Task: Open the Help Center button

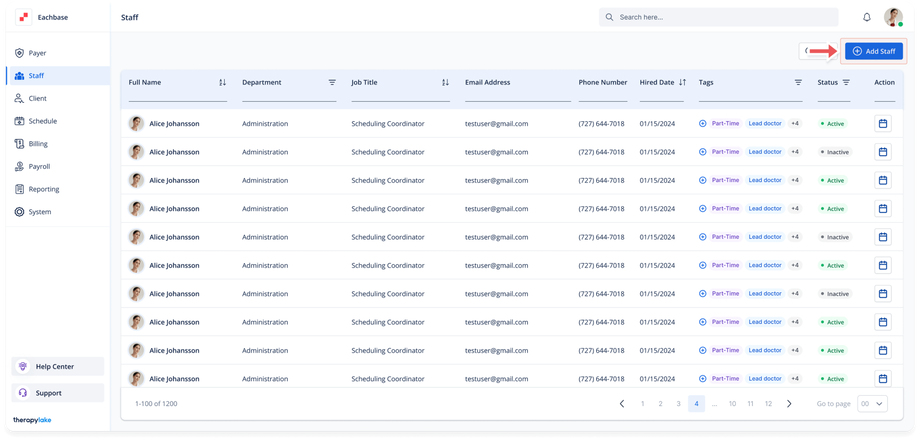Action: [58, 367]
